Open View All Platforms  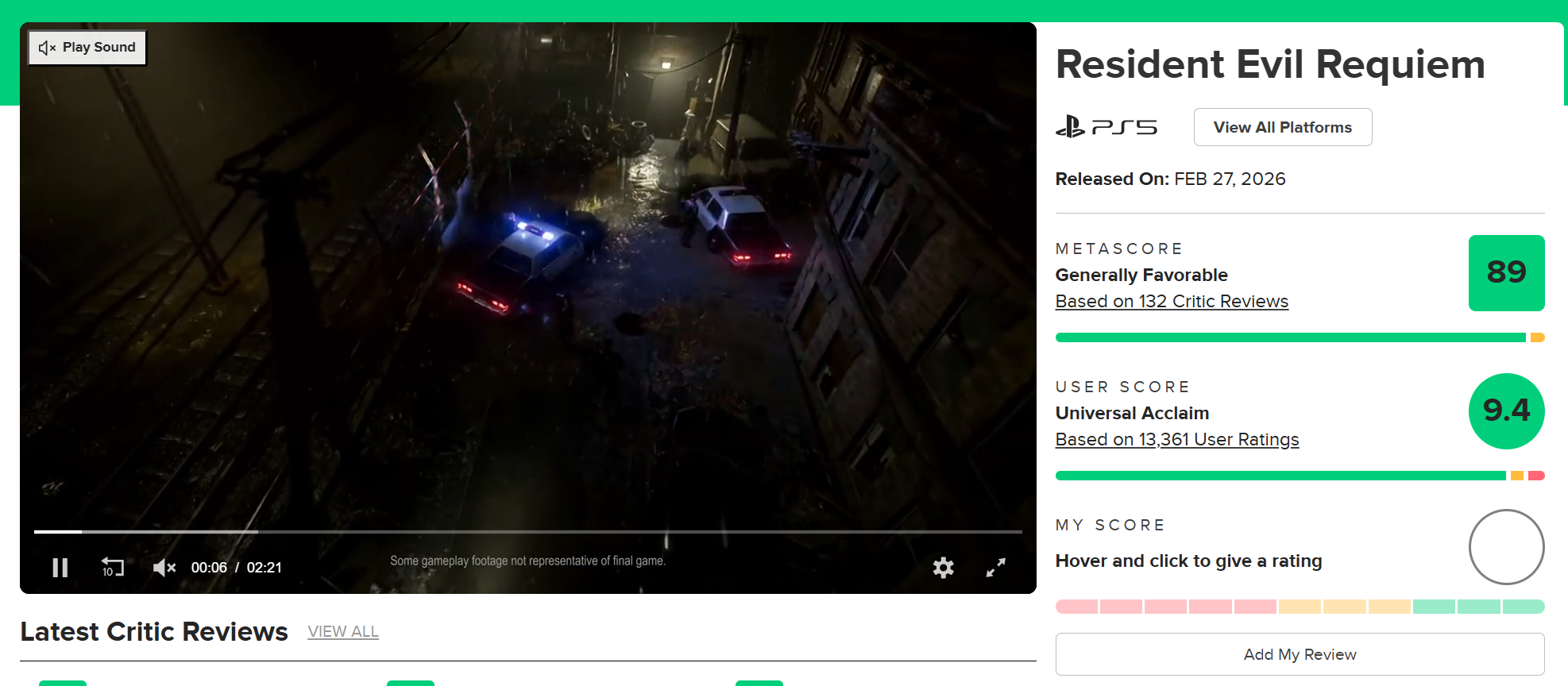pyautogui.click(x=1283, y=127)
